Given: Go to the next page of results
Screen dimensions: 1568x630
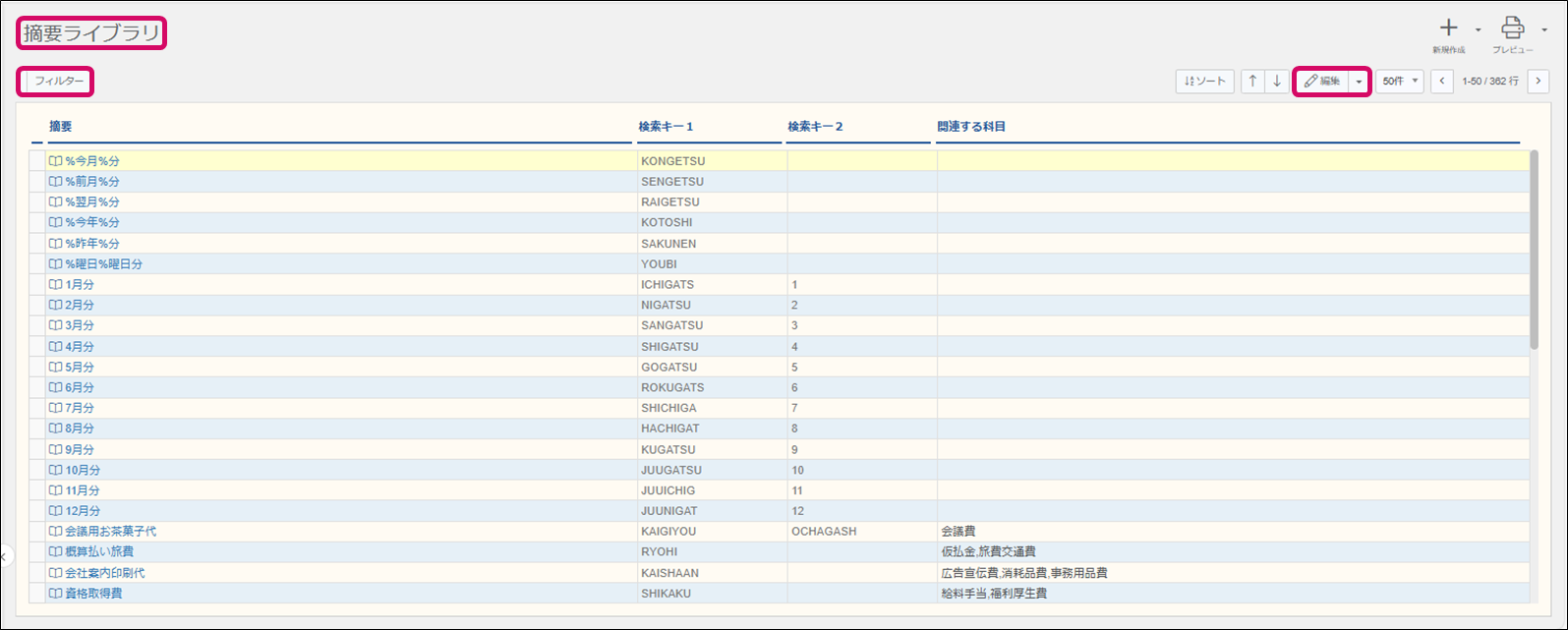Looking at the screenshot, I should (x=1539, y=82).
